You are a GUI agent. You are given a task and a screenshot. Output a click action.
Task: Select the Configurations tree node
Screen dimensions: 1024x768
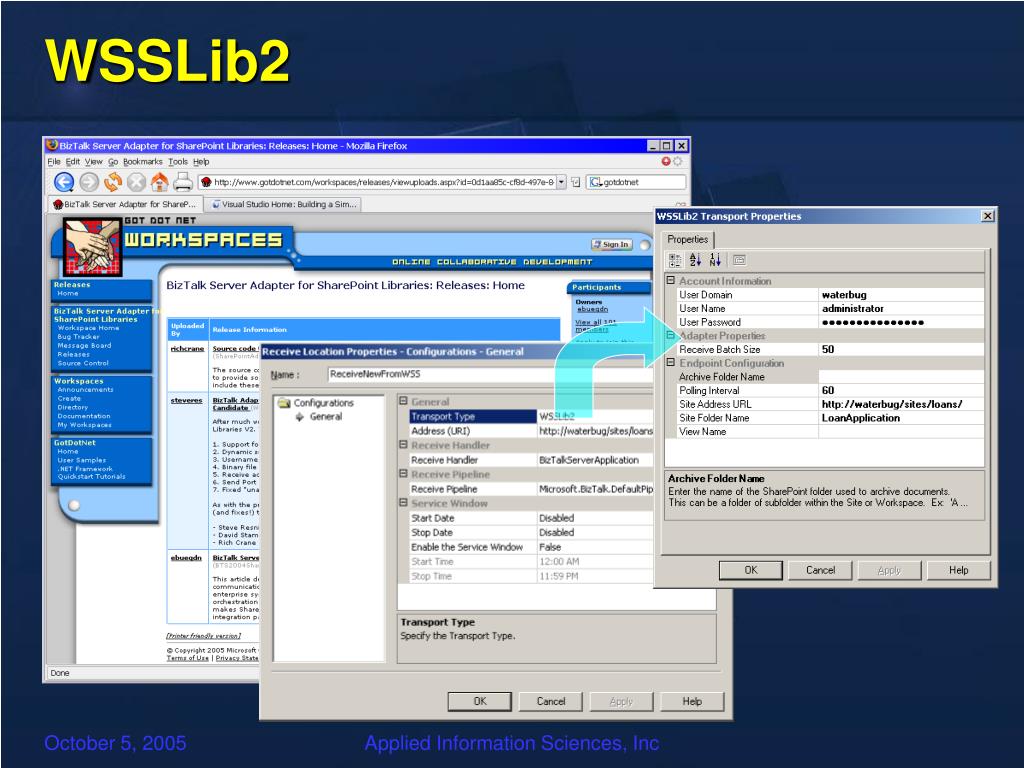point(323,403)
